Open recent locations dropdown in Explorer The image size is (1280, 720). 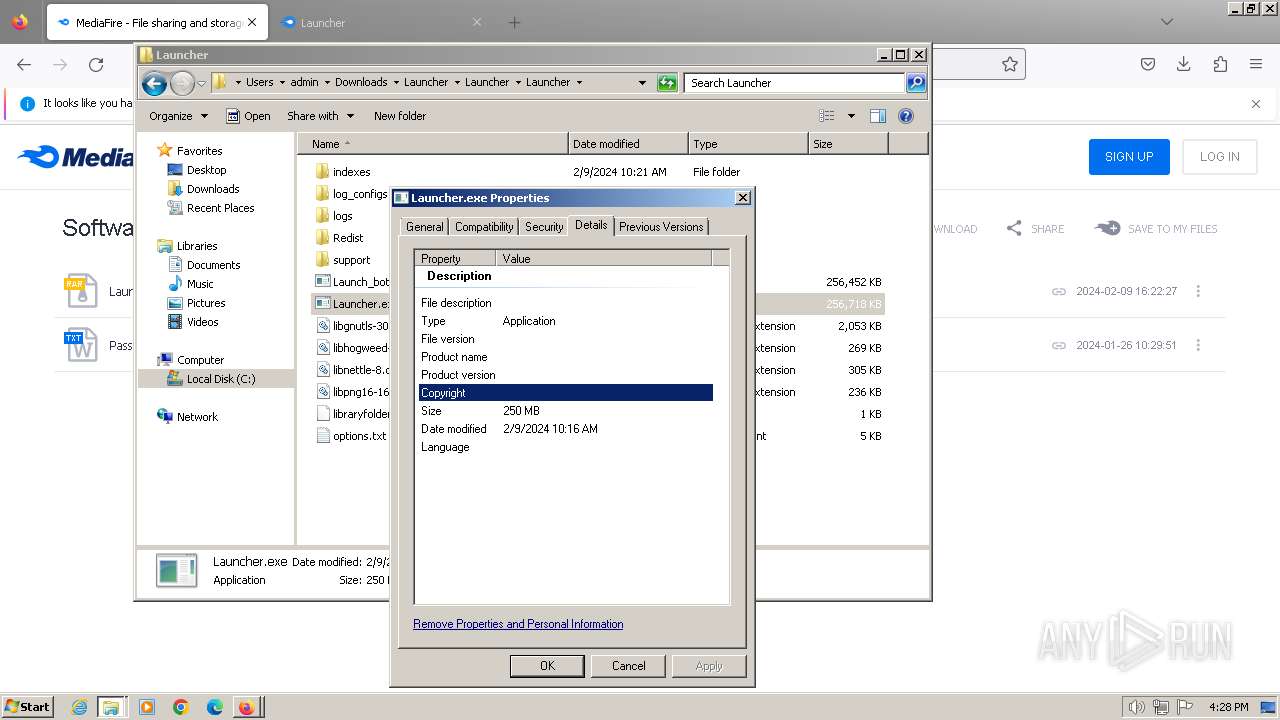(201, 83)
